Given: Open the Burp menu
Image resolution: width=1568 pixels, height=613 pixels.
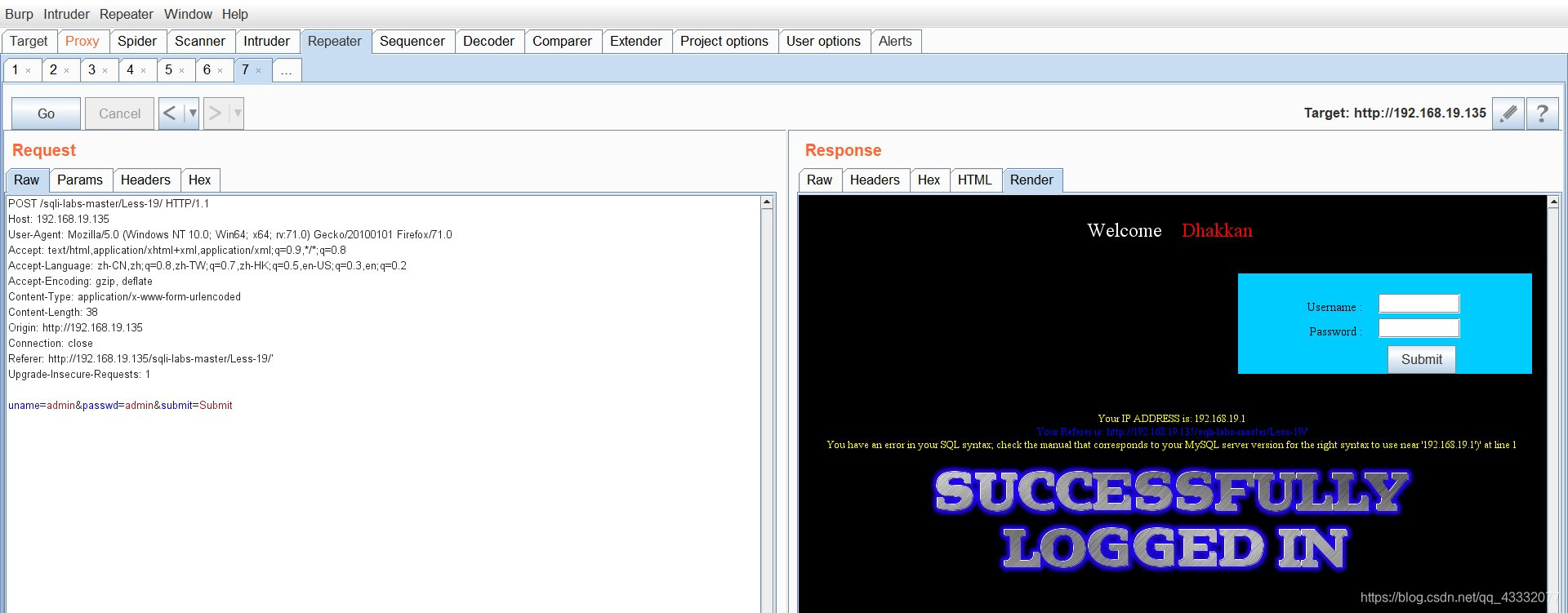Looking at the screenshot, I should coord(19,14).
